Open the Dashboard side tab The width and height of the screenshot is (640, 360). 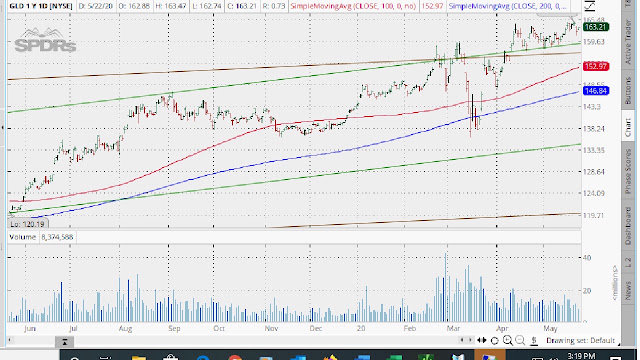[x=628, y=226]
